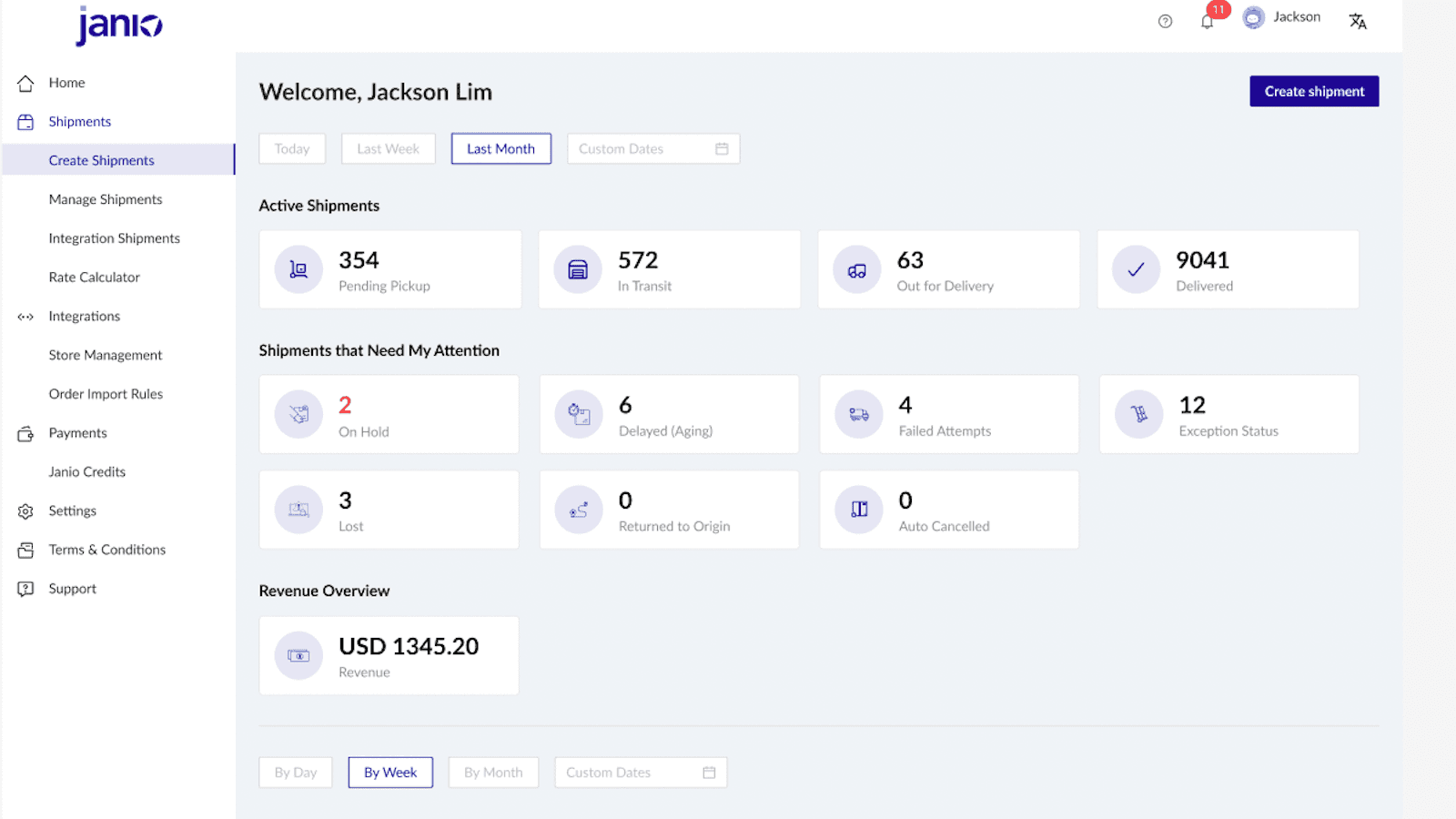Open the On Hold shipments card

pos(389,414)
